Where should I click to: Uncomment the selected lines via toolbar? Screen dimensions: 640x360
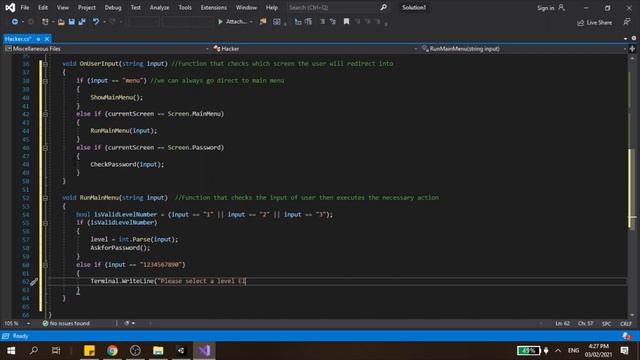pos(333,22)
